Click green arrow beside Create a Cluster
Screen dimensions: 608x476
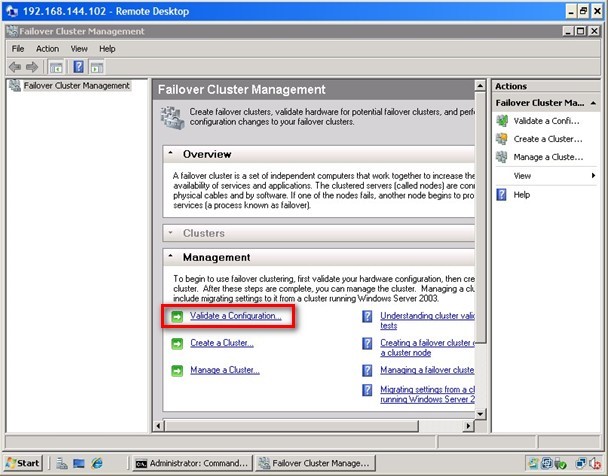(177, 344)
